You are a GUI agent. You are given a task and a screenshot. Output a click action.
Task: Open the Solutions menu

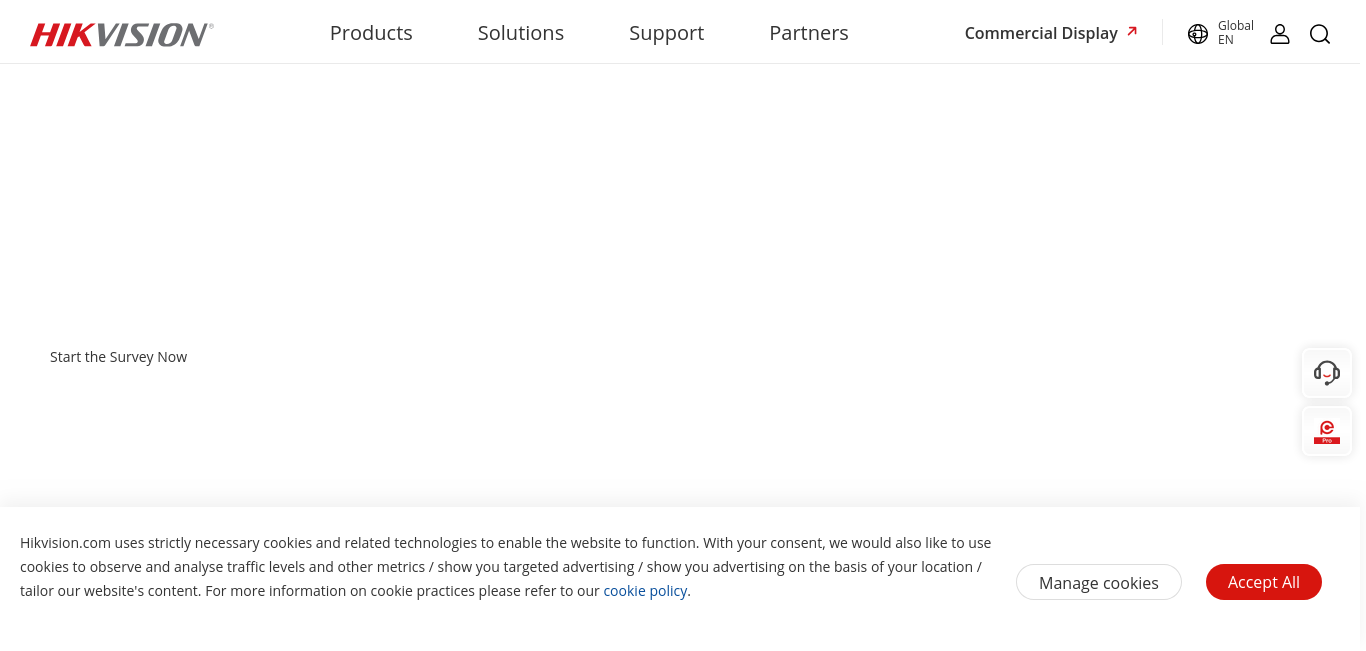[x=521, y=33]
